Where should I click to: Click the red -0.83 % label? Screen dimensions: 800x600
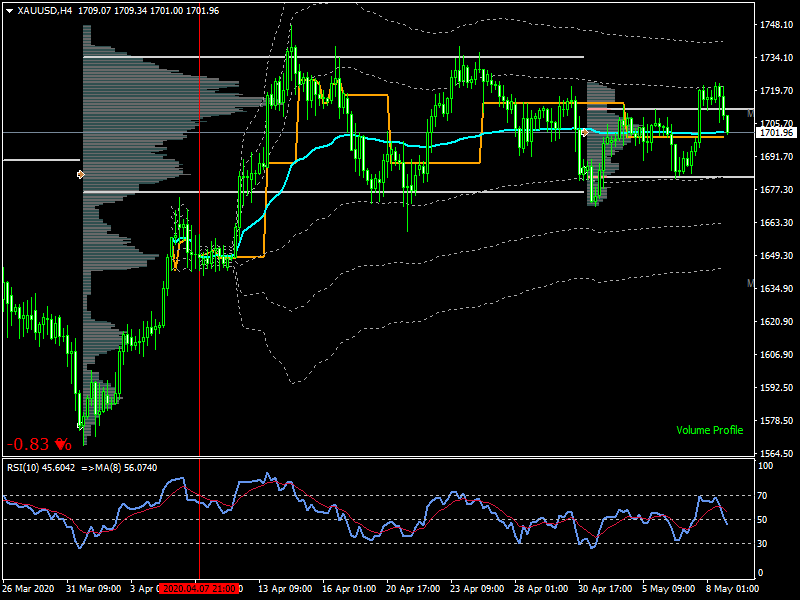click(x=39, y=444)
